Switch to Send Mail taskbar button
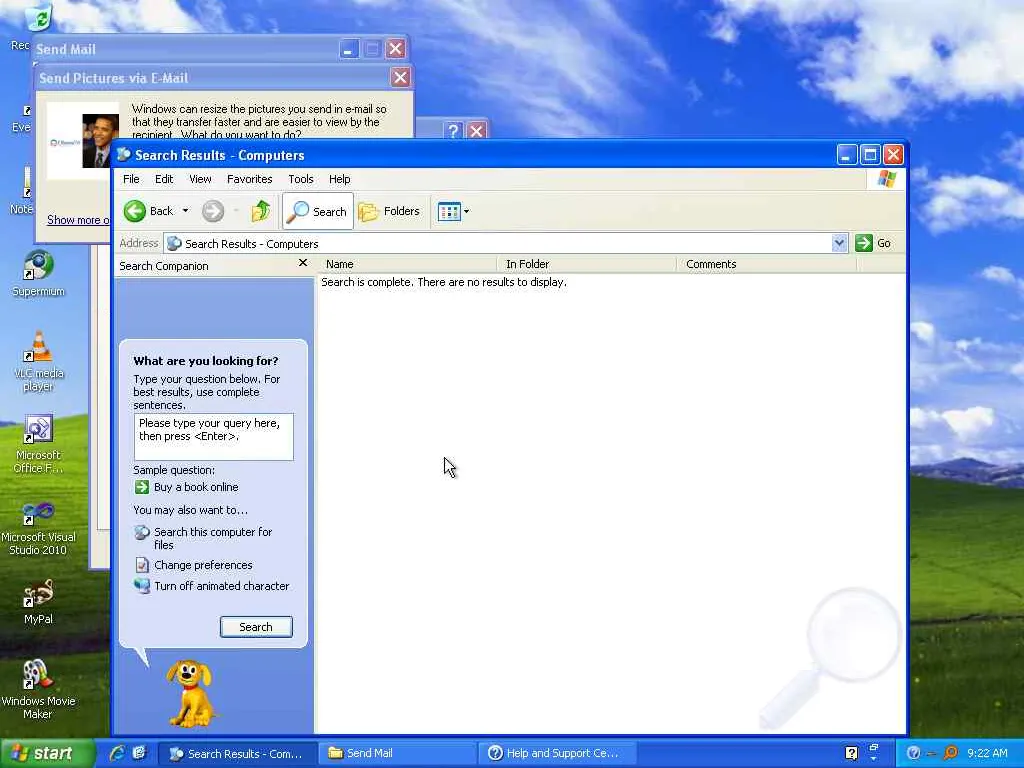The image size is (1024, 768). 398,754
